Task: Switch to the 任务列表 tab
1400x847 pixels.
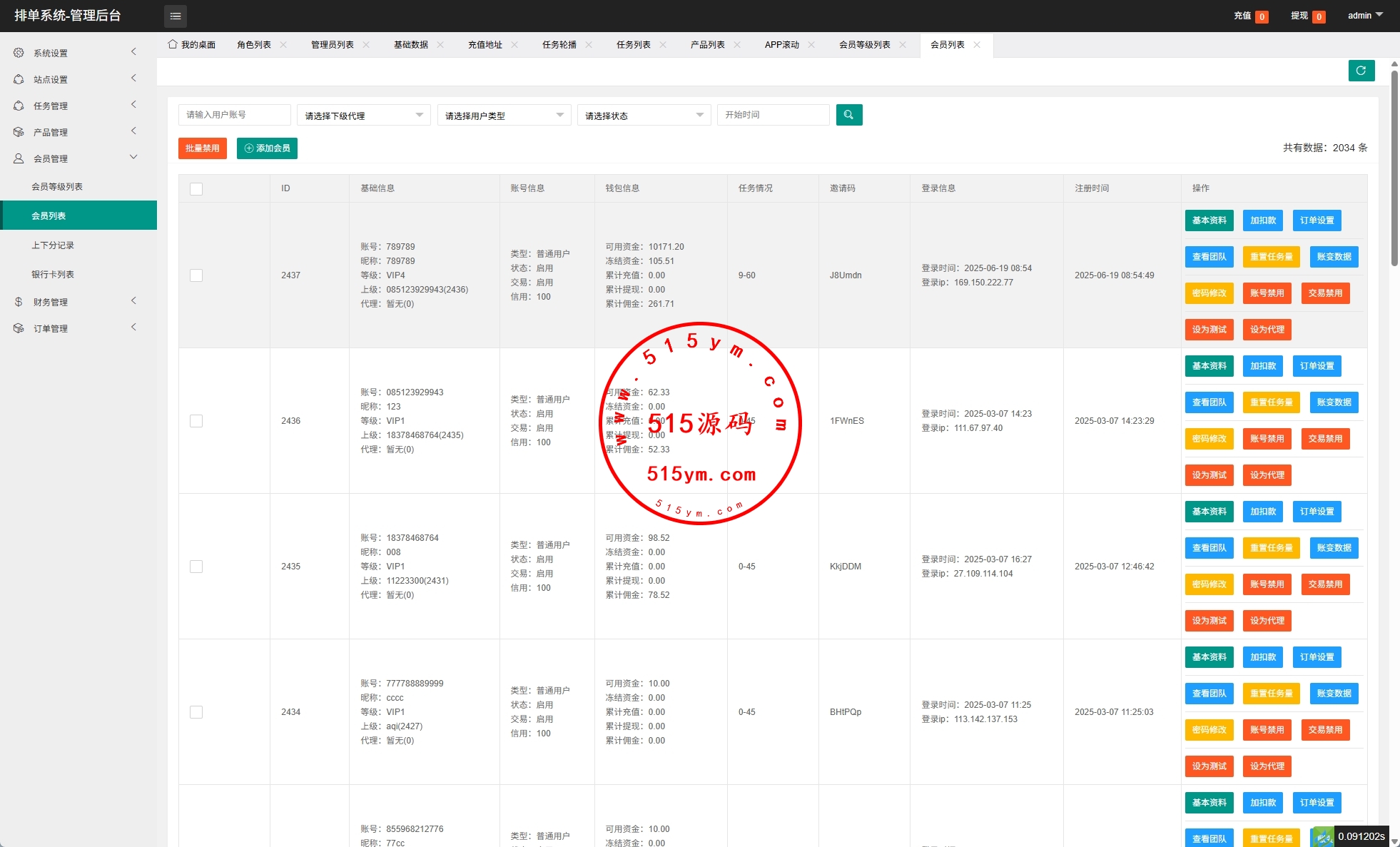Action: pos(633,45)
